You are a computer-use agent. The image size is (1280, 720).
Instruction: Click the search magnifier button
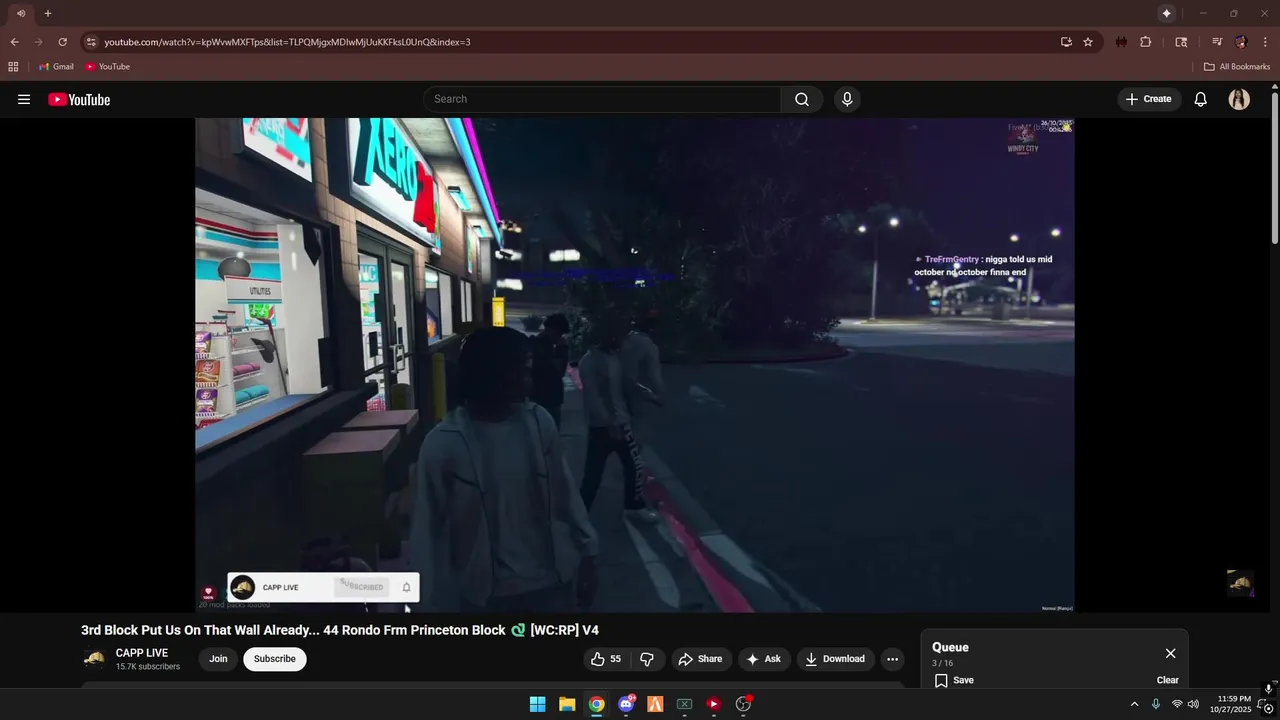[x=802, y=99]
